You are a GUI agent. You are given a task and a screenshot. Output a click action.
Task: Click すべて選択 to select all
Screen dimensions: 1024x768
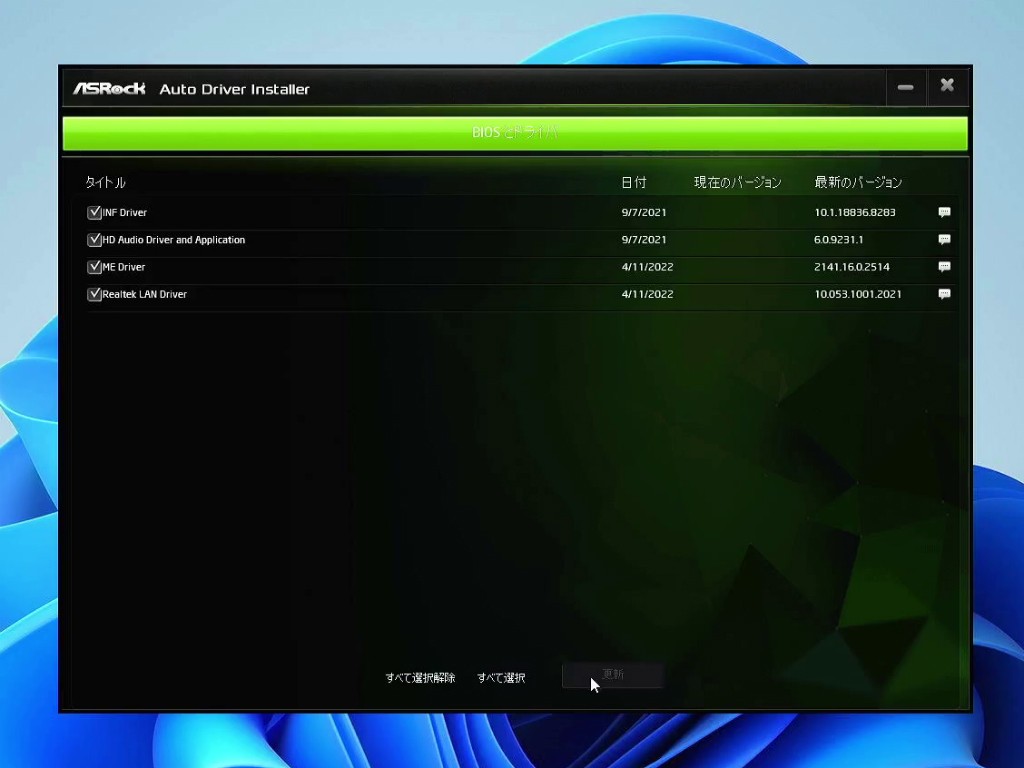point(501,678)
